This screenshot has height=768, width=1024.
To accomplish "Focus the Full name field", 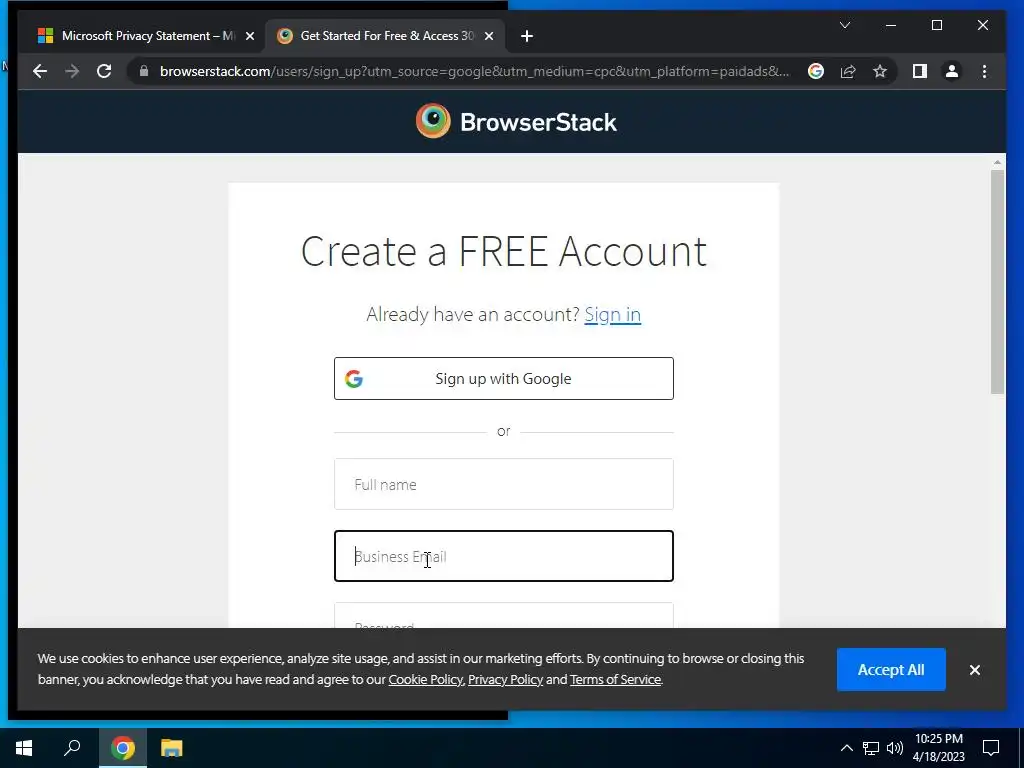I will (504, 484).
